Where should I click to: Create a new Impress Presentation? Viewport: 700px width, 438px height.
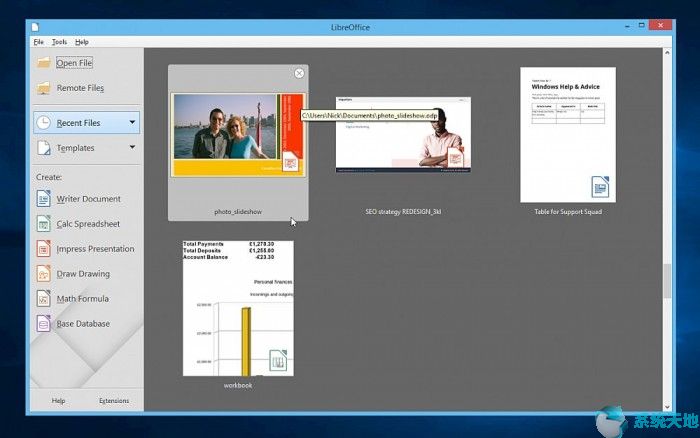point(95,249)
